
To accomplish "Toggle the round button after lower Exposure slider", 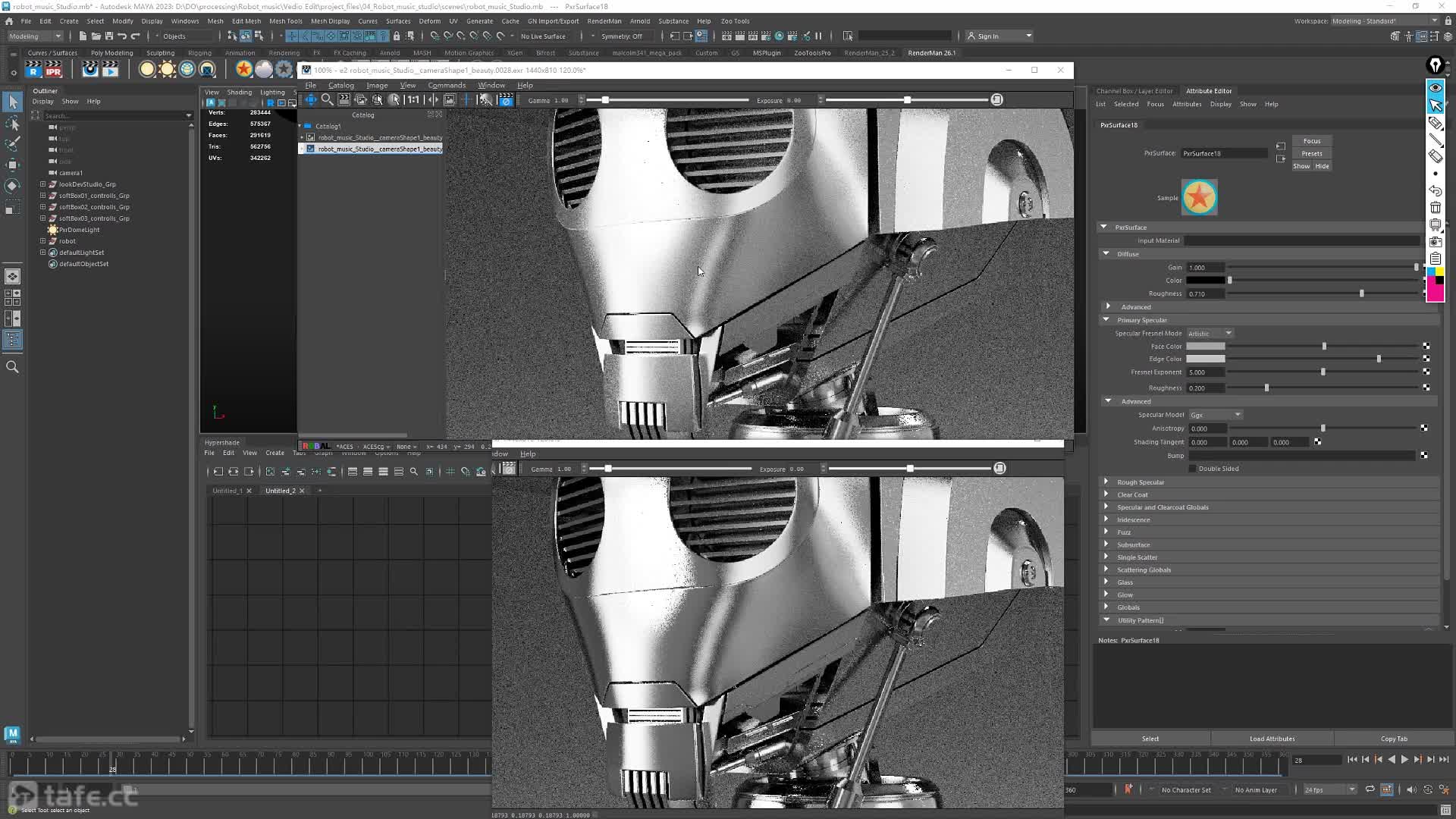I will click(x=1000, y=469).
